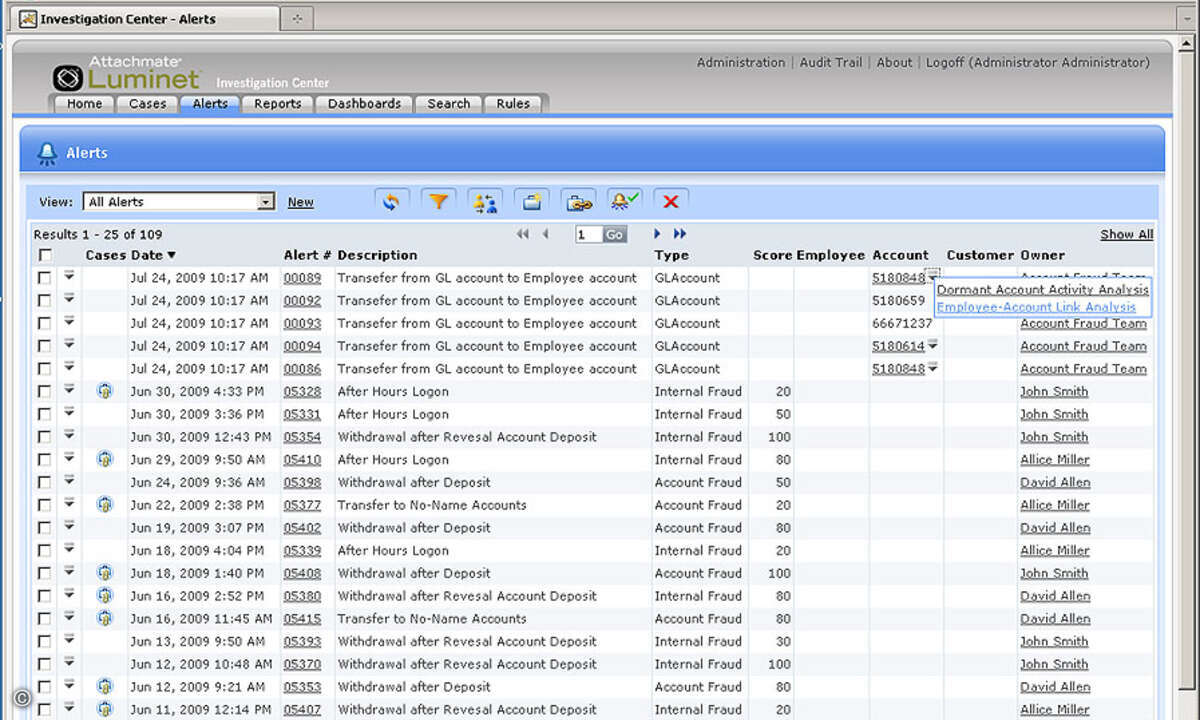This screenshot has height=720, width=1200.
Task: Check the box for alert 05328
Action: [44, 392]
